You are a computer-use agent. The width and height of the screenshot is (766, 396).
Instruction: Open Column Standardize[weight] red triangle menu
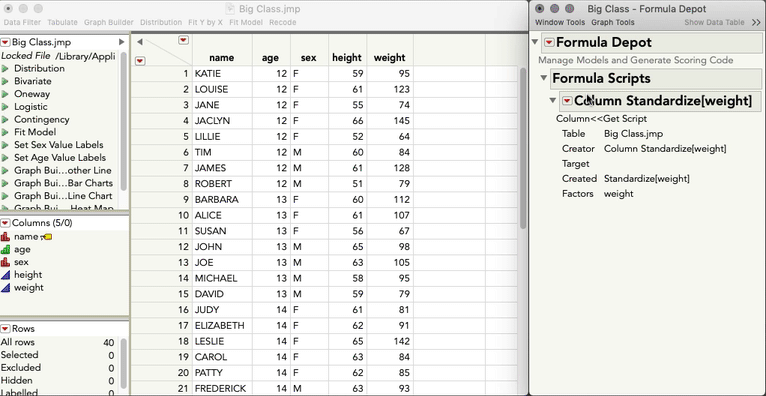click(x=567, y=101)
